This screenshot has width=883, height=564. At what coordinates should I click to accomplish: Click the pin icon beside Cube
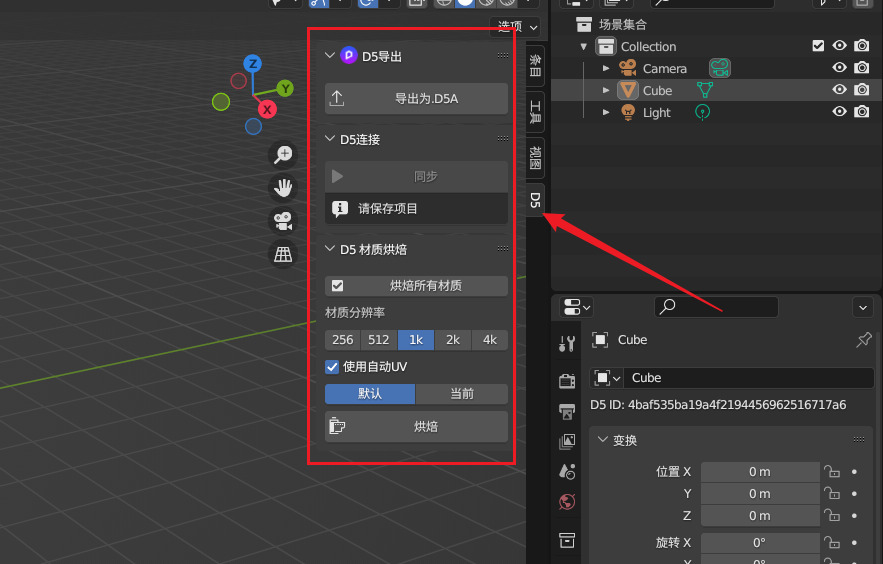[863, 339]
